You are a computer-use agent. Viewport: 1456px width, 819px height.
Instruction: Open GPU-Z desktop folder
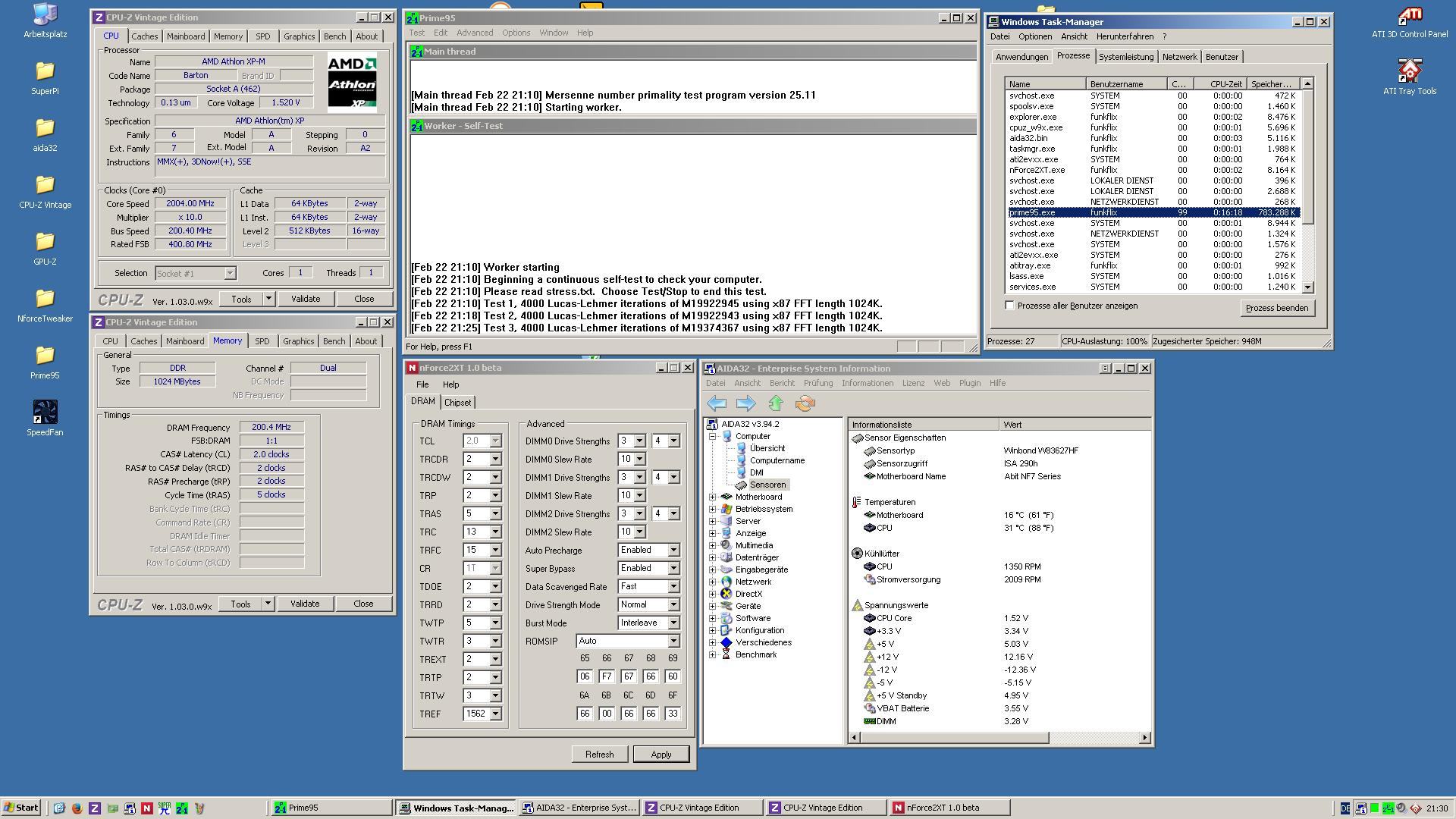[45, 248]
